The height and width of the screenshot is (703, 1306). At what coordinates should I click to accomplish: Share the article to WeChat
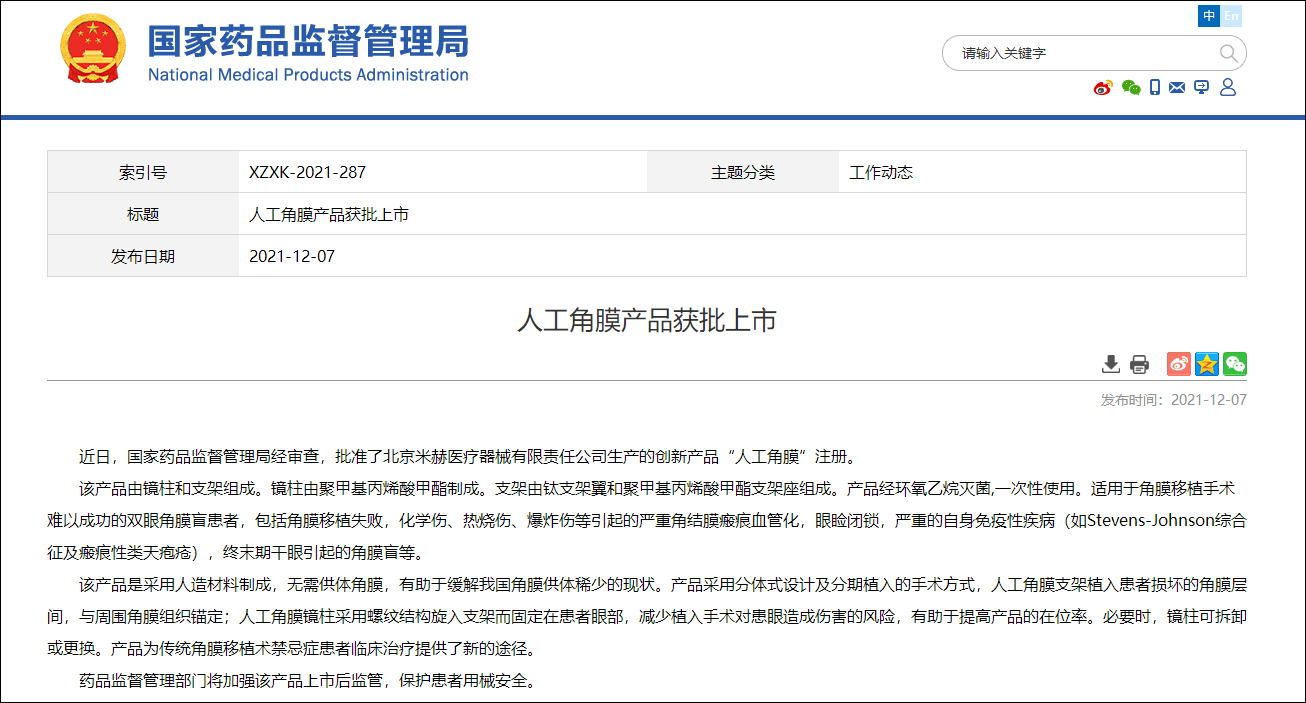[1234, 364]
